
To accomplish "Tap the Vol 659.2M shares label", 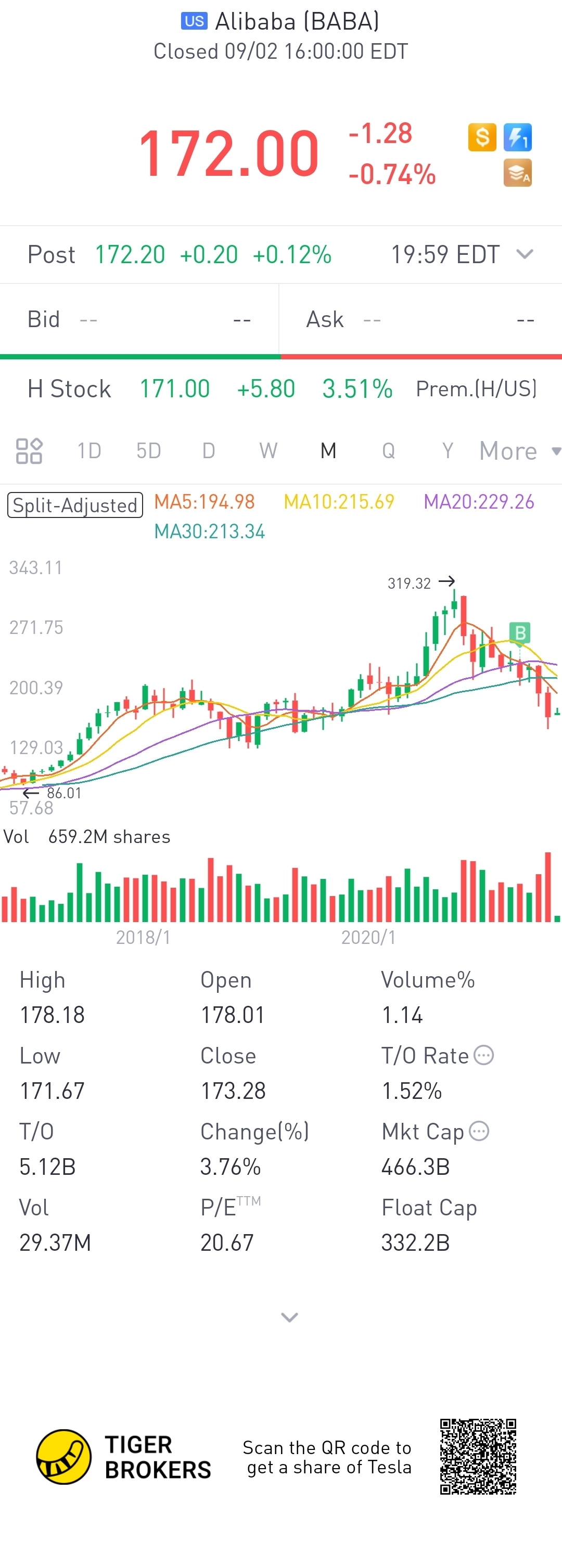I will tap(86, 836).
